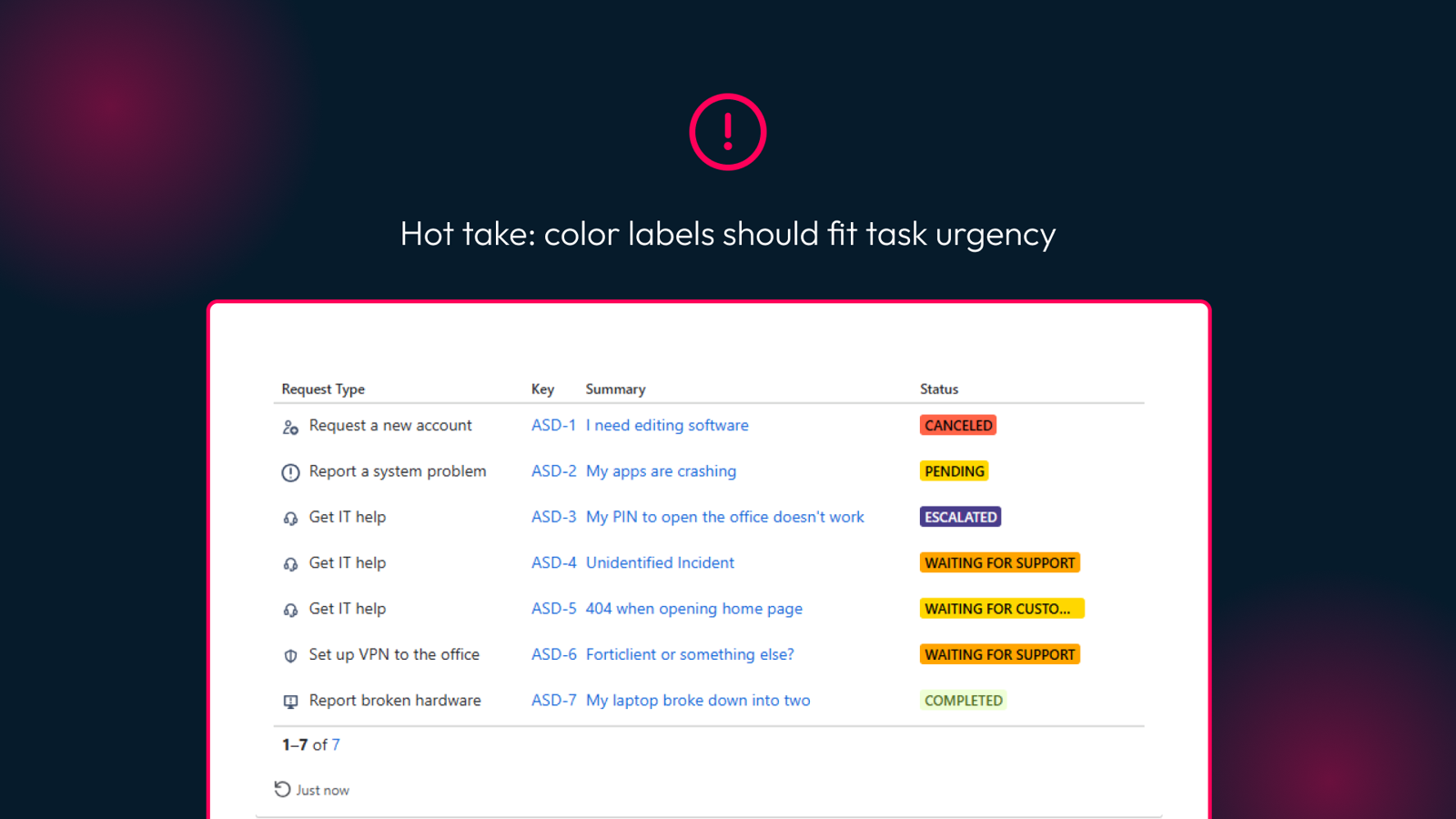Viewport: 1456px width, 819px height.
Task: Click the headset icon in the ASD-4 row
Action: [x=290, y=564]
